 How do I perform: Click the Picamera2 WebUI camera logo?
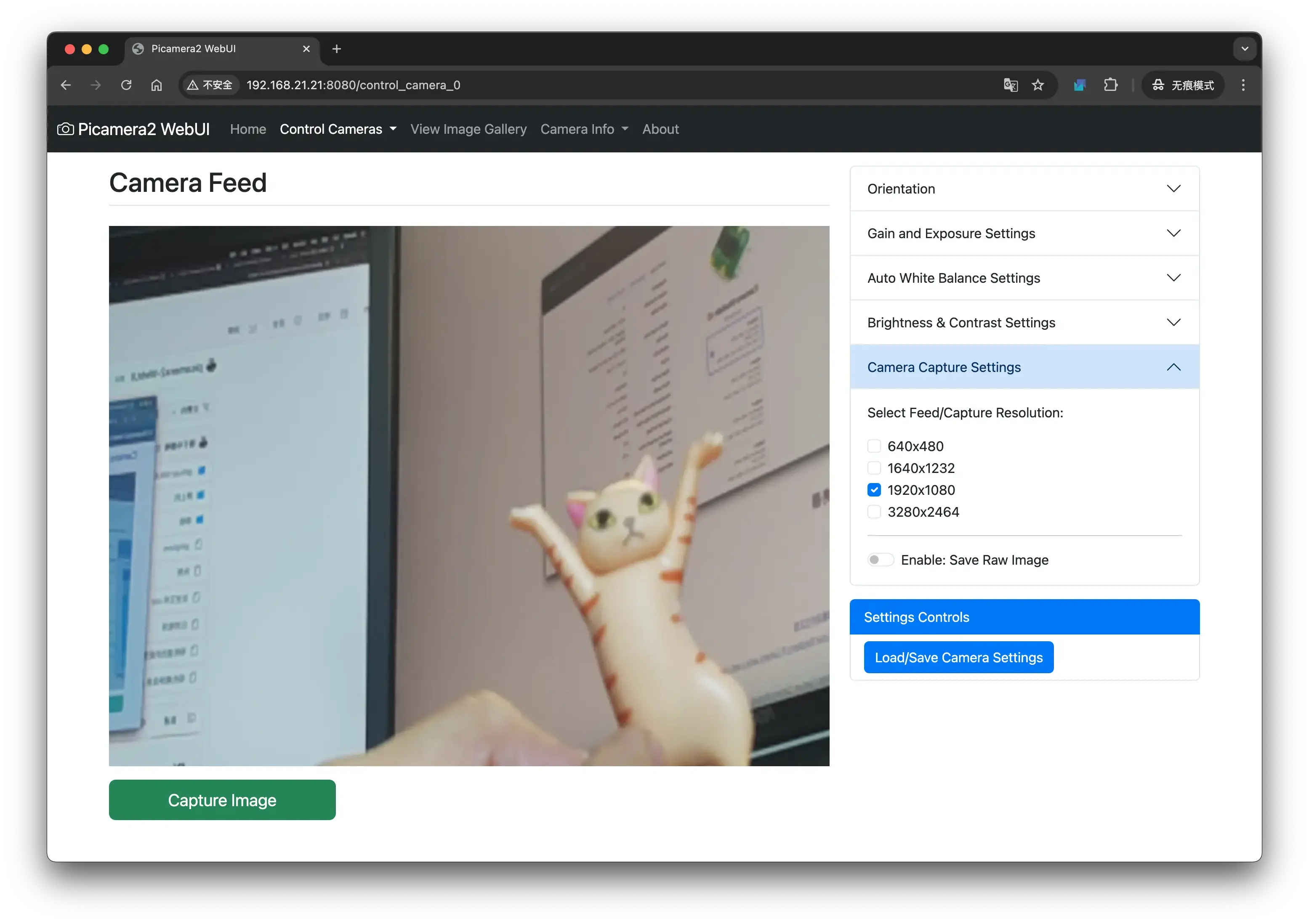[66, 130]
